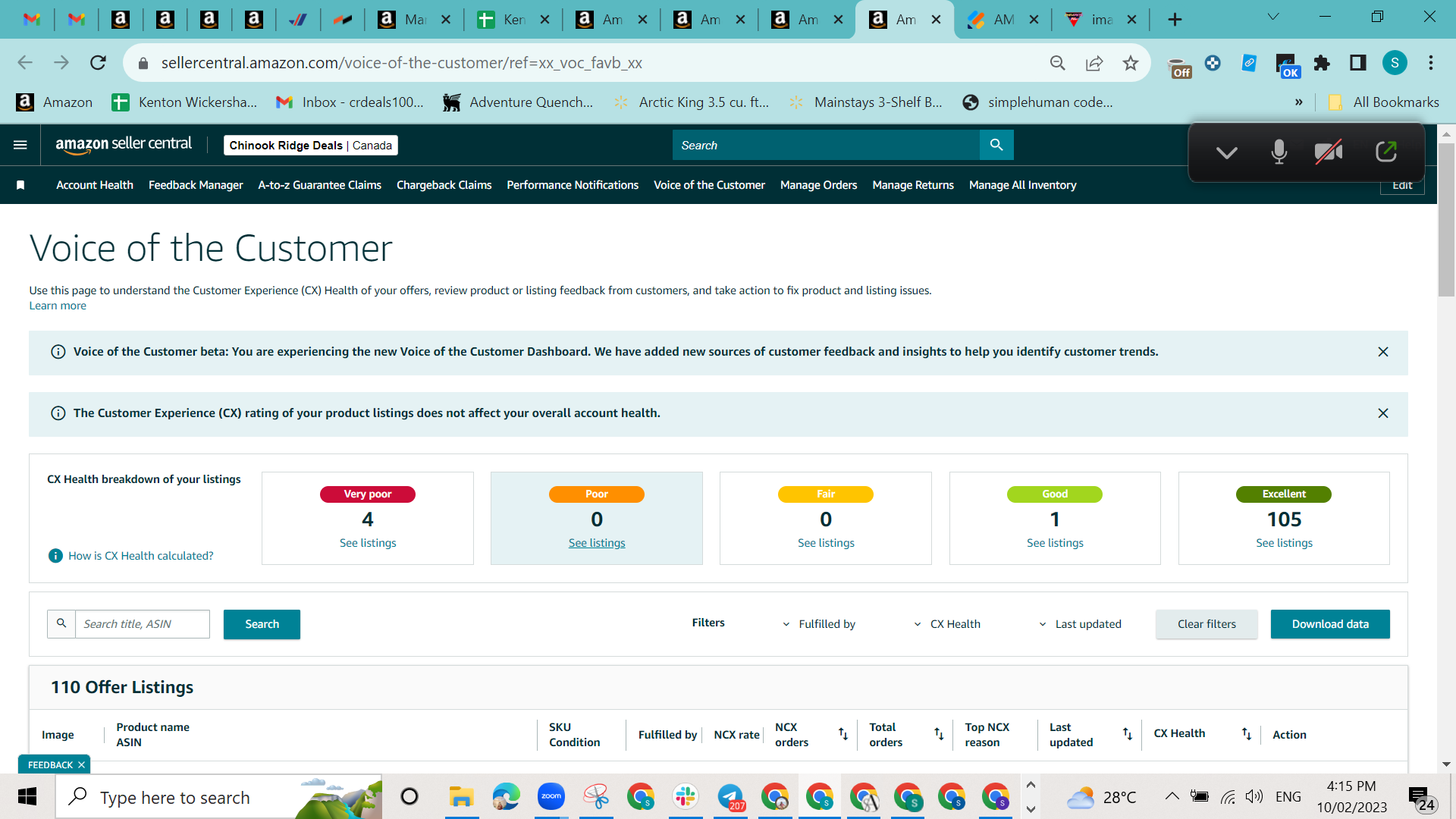Toggle the microphone in the meeting overlay
Screen dimensions: 1456x819
[1279, 152]
